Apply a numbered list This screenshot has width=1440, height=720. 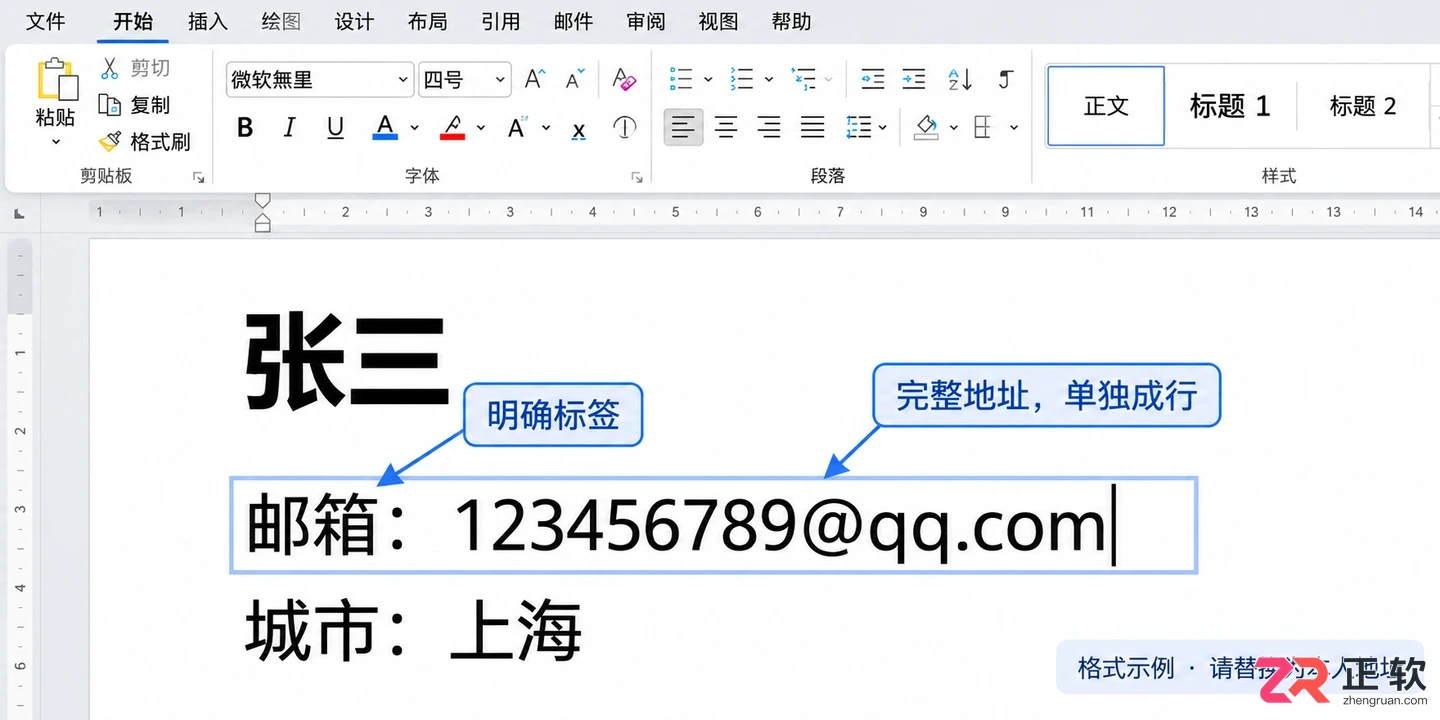coord(742,79)
